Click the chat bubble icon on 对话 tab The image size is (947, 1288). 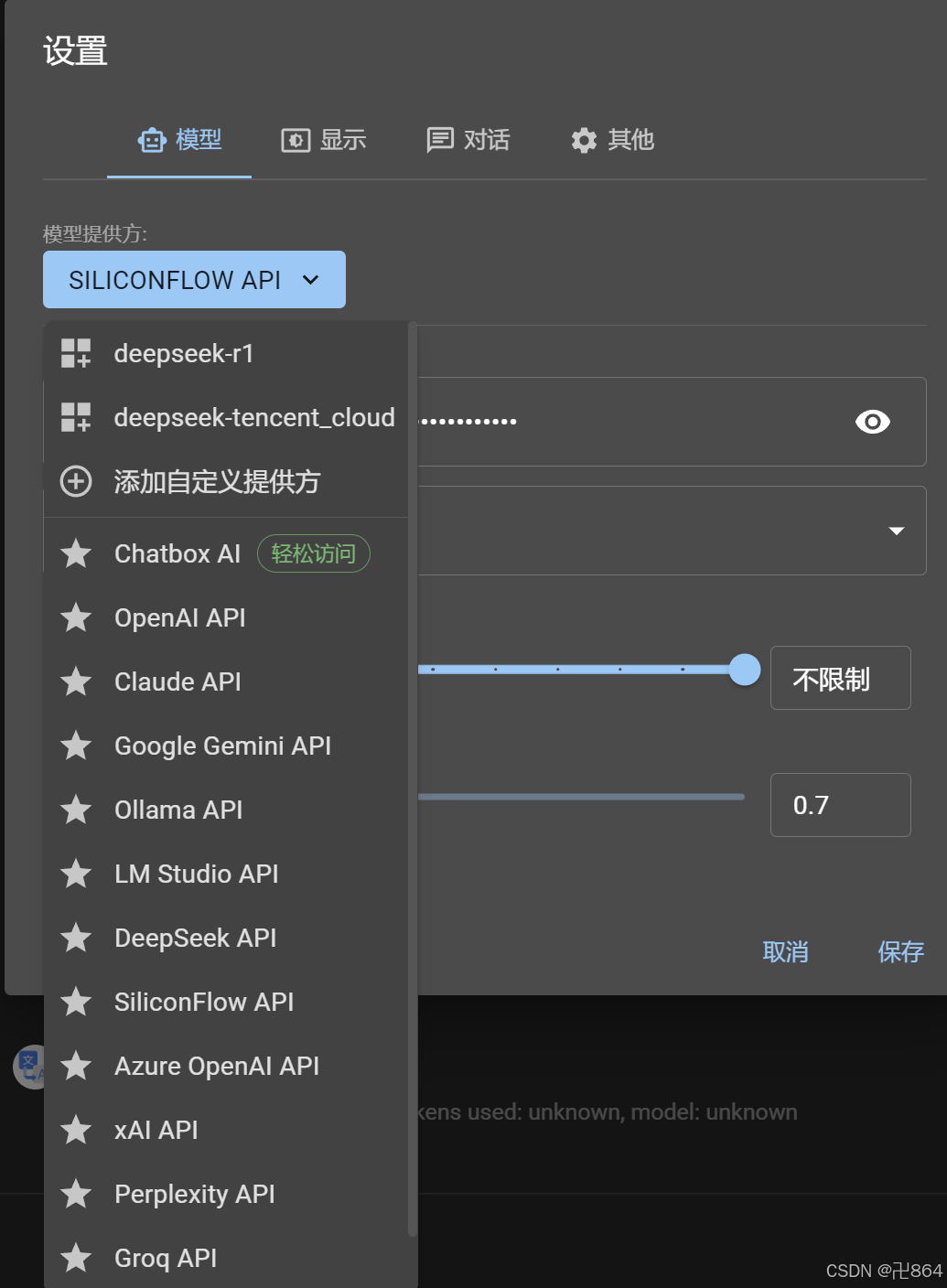point(440,140)
